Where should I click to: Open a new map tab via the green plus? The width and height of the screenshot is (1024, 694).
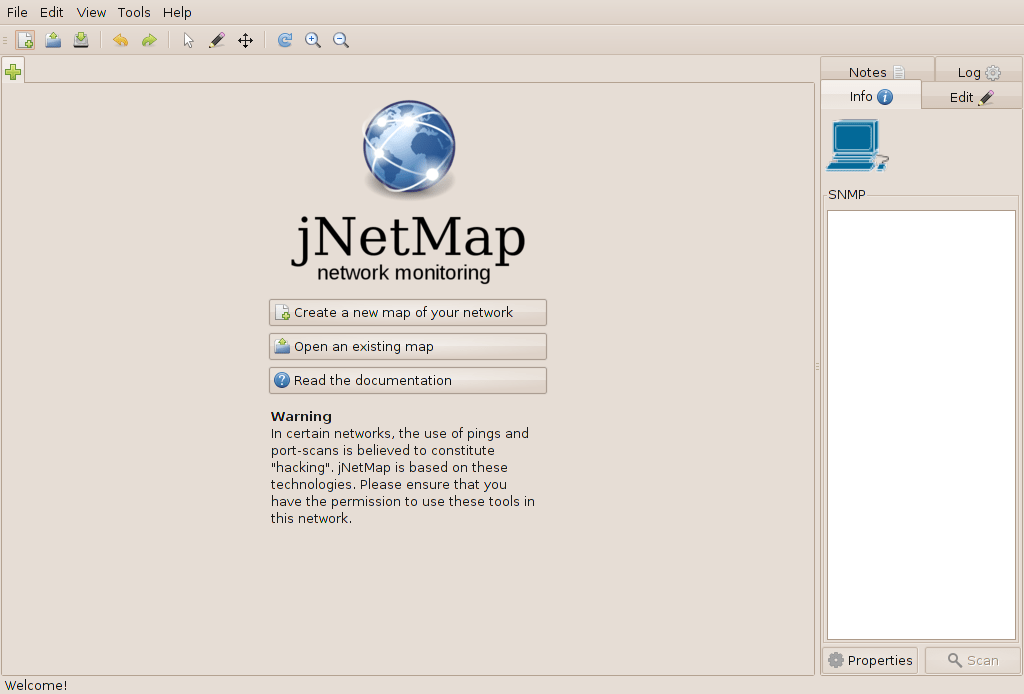[13, 71]
